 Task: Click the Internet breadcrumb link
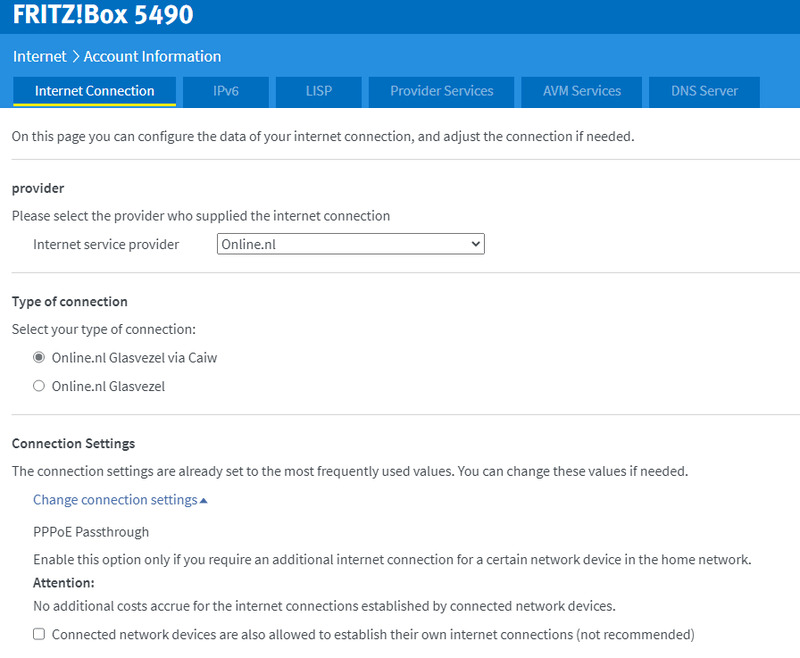39,56
